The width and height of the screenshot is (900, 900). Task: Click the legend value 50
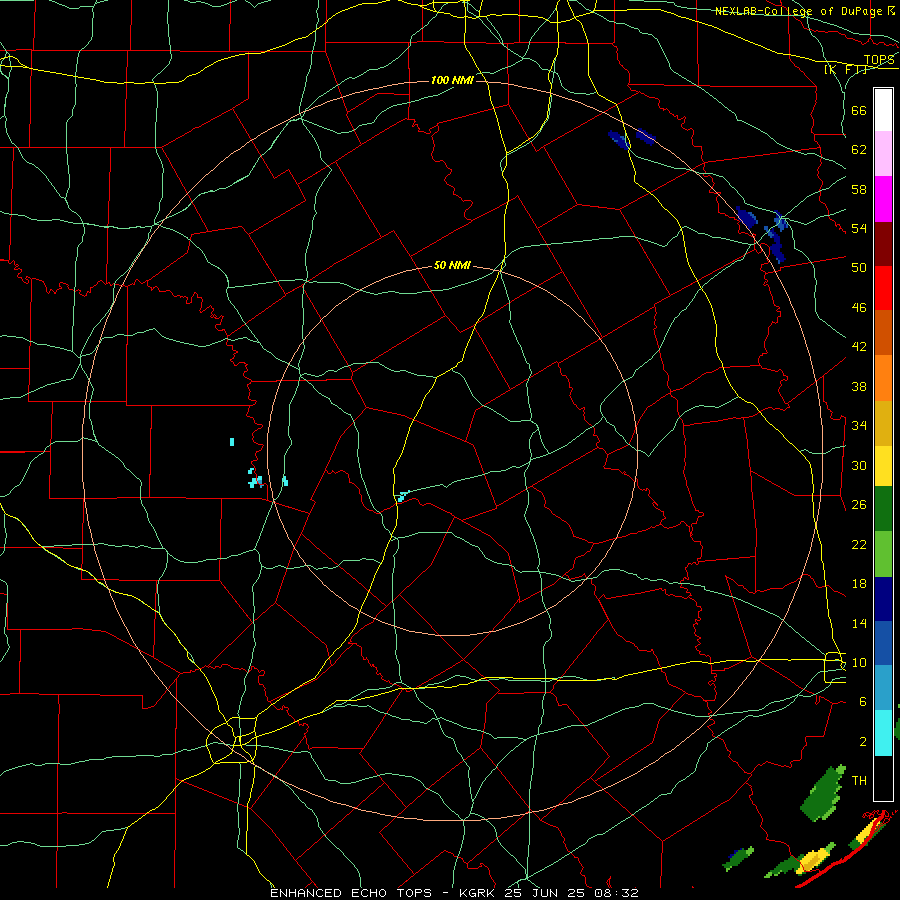point(859,268)
